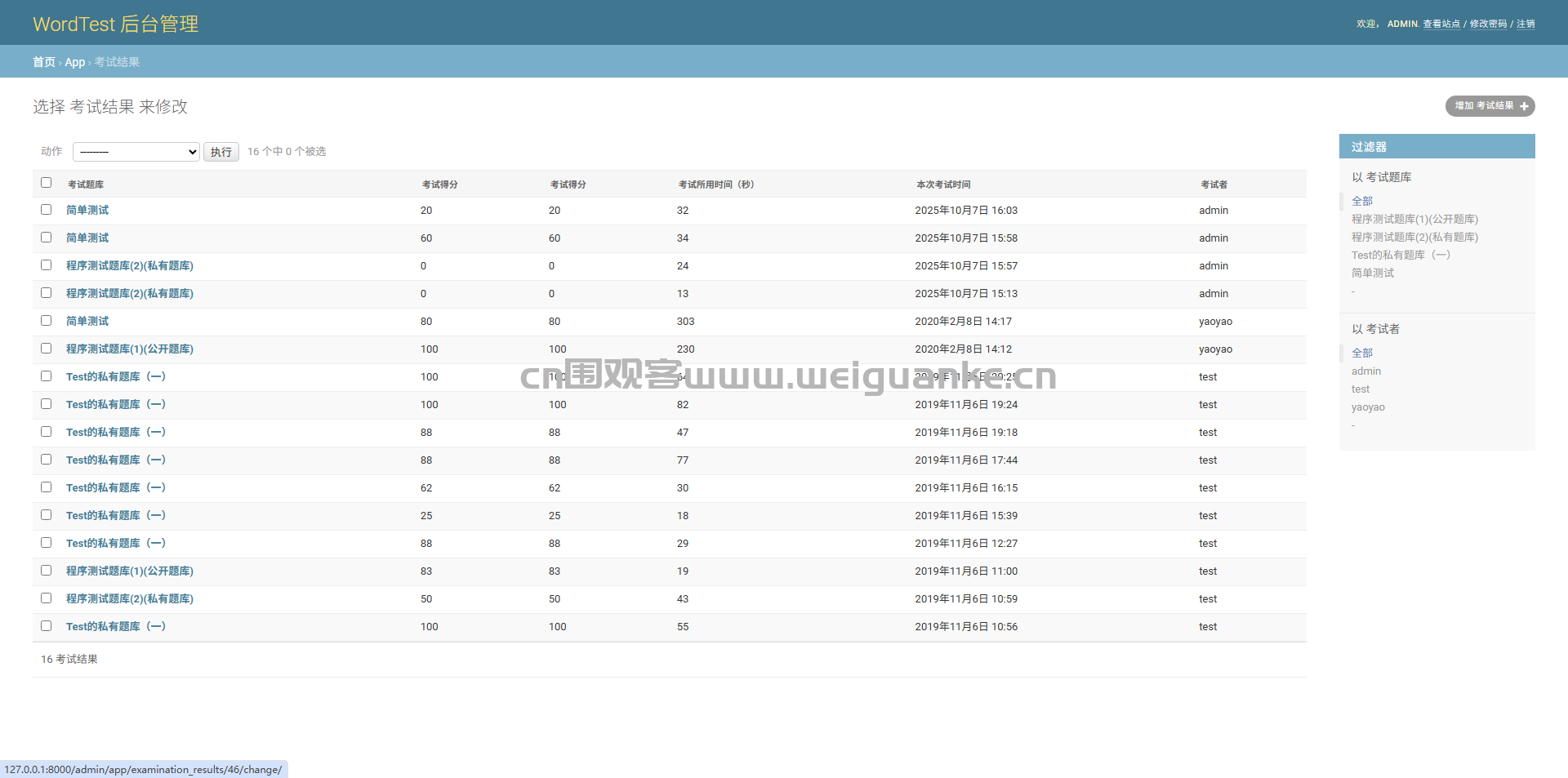Open 修改密码 link in header
Image resolution: width=1568 pixels, height=778 pixels.
pos(1488,24)
